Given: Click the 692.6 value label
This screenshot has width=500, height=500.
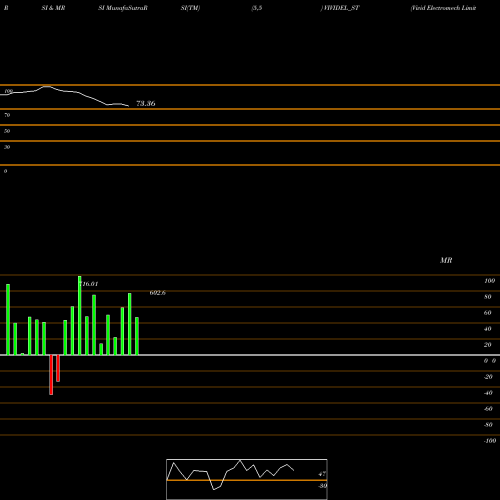Looking at the screenshot, I should 158,293.
